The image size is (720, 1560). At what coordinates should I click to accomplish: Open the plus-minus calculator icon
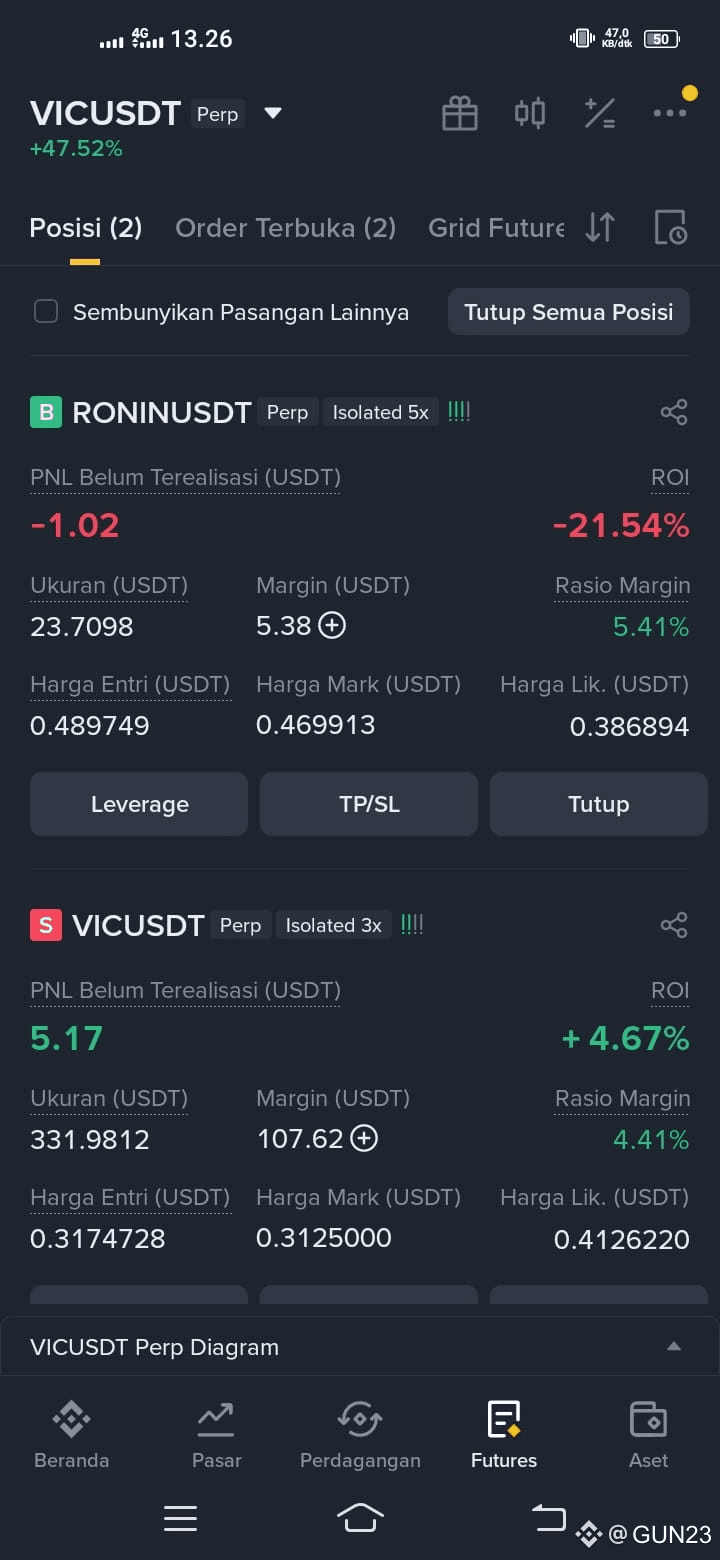tap(600, 113)
